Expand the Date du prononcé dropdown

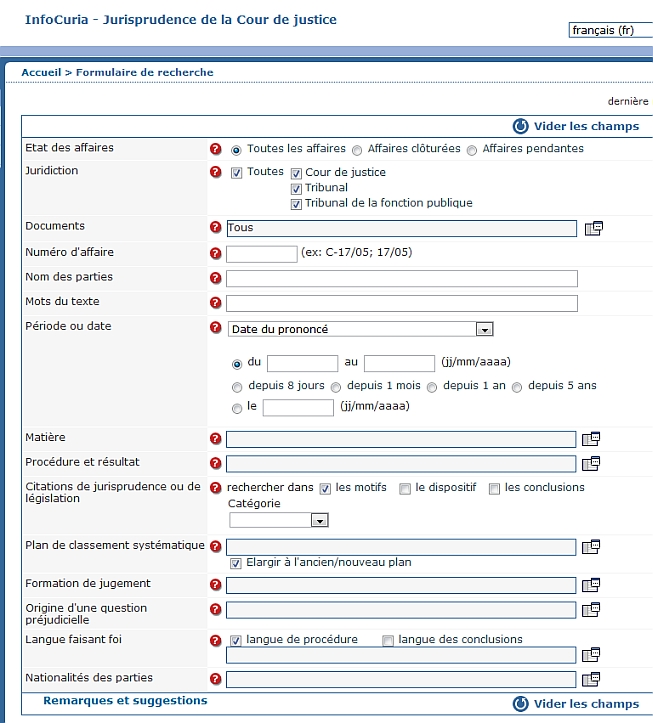click(484, 329)
